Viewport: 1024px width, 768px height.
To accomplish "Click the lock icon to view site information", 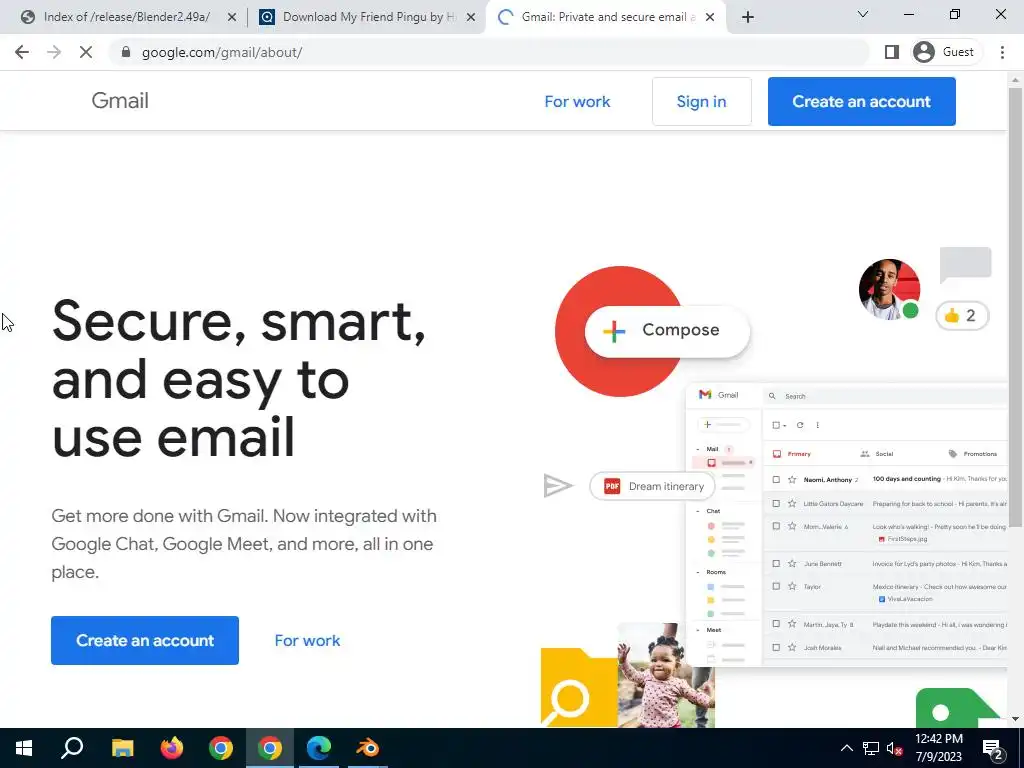I will [126, 52].
